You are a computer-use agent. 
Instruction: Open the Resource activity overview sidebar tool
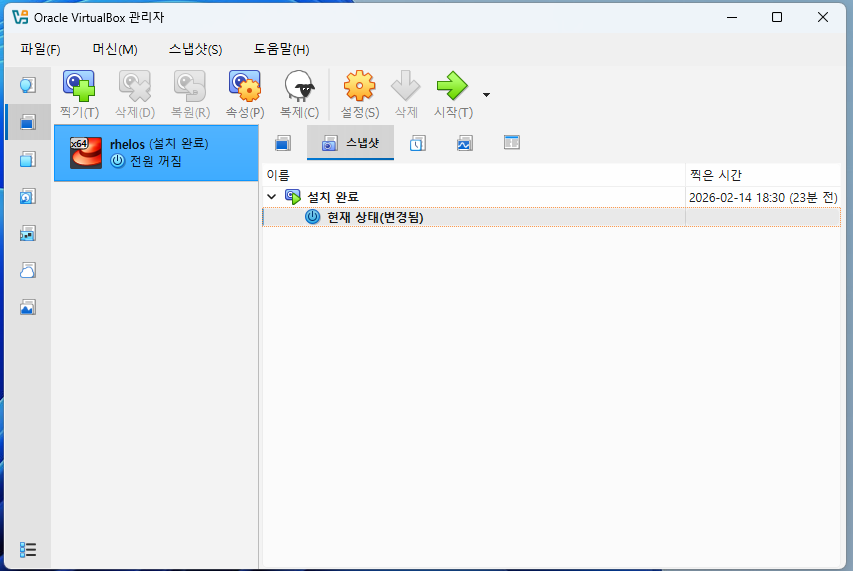(x=28, y=307)
